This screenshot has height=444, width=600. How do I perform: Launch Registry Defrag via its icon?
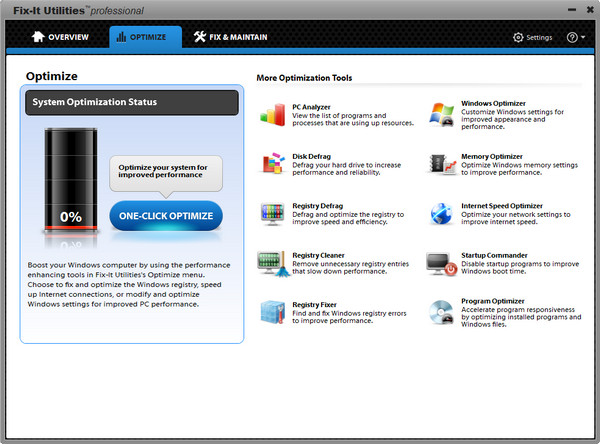(273, 214)
